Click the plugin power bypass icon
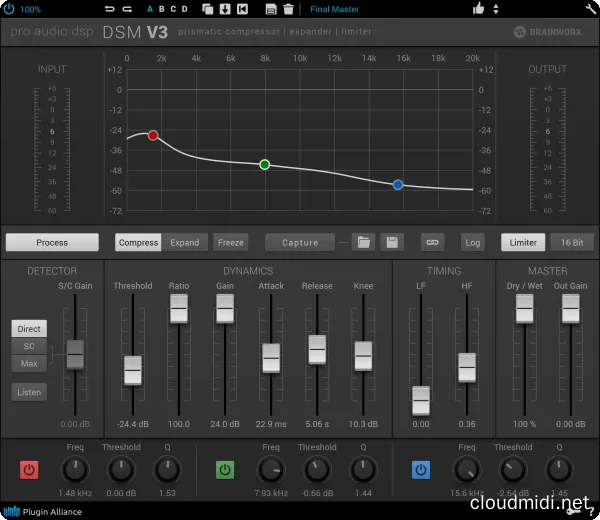Screen dimensions: 600x520 point(10,9)
